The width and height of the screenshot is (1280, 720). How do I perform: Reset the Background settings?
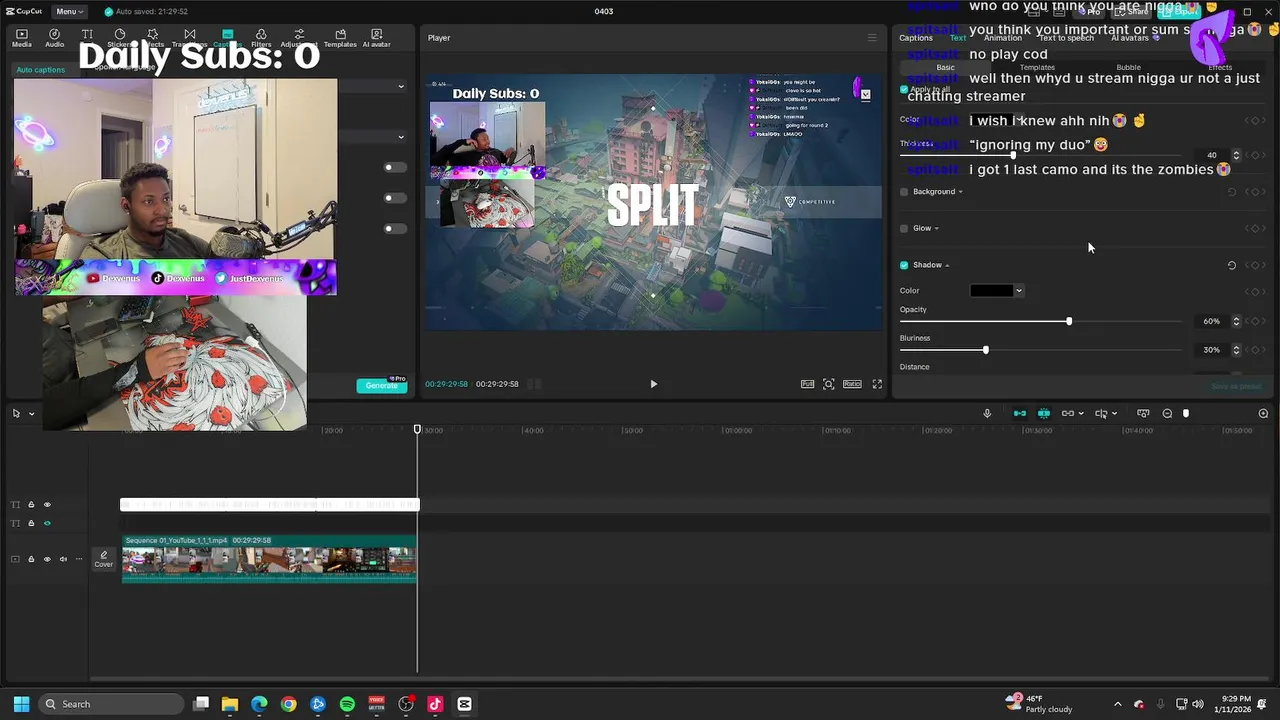tap(1232, 192)
